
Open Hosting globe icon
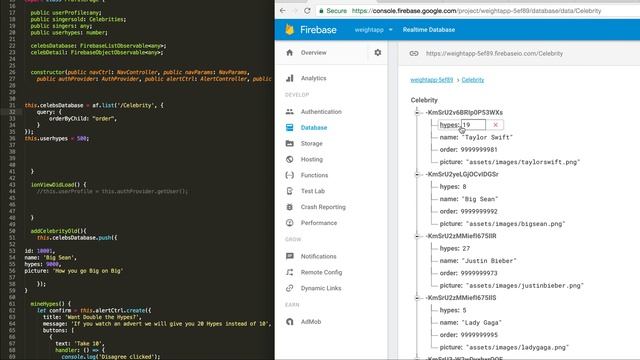pos(290,159)
